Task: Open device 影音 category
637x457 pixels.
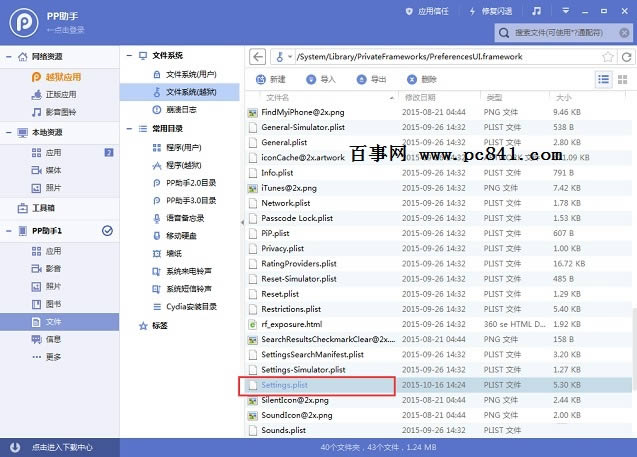Action: tap(46, 269)
